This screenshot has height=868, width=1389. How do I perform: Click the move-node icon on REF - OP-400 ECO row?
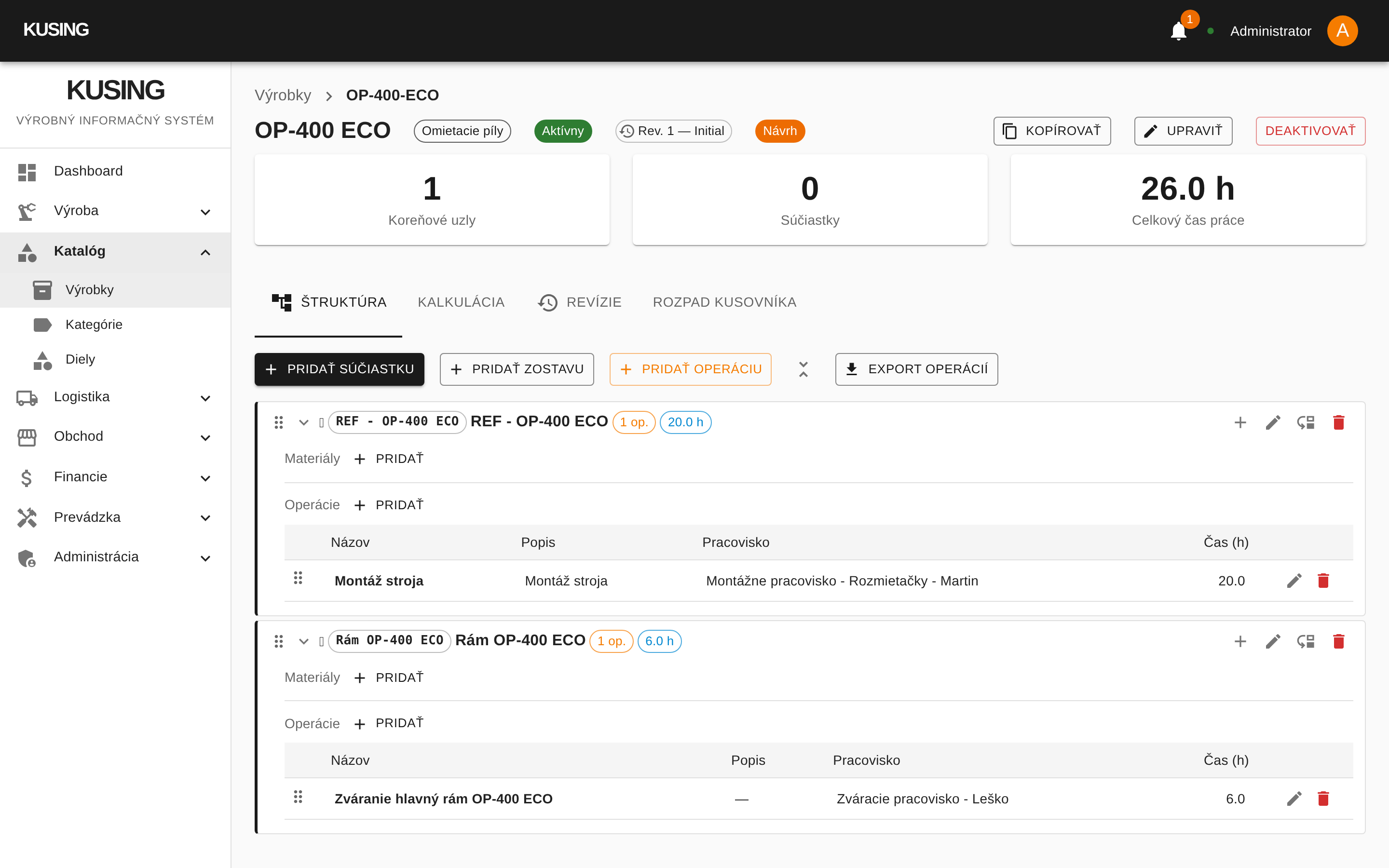click(1306, 422)
